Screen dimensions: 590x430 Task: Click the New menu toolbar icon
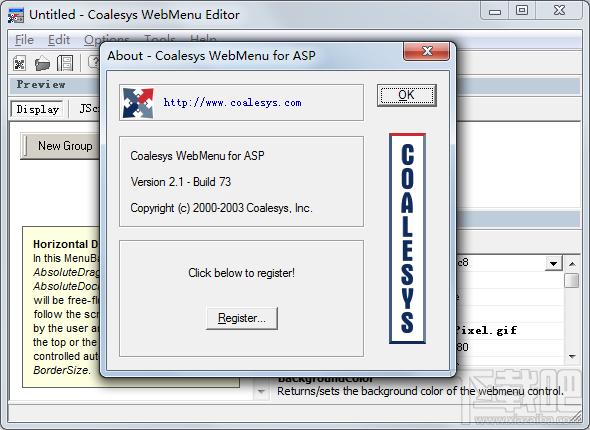click(19, 63)
